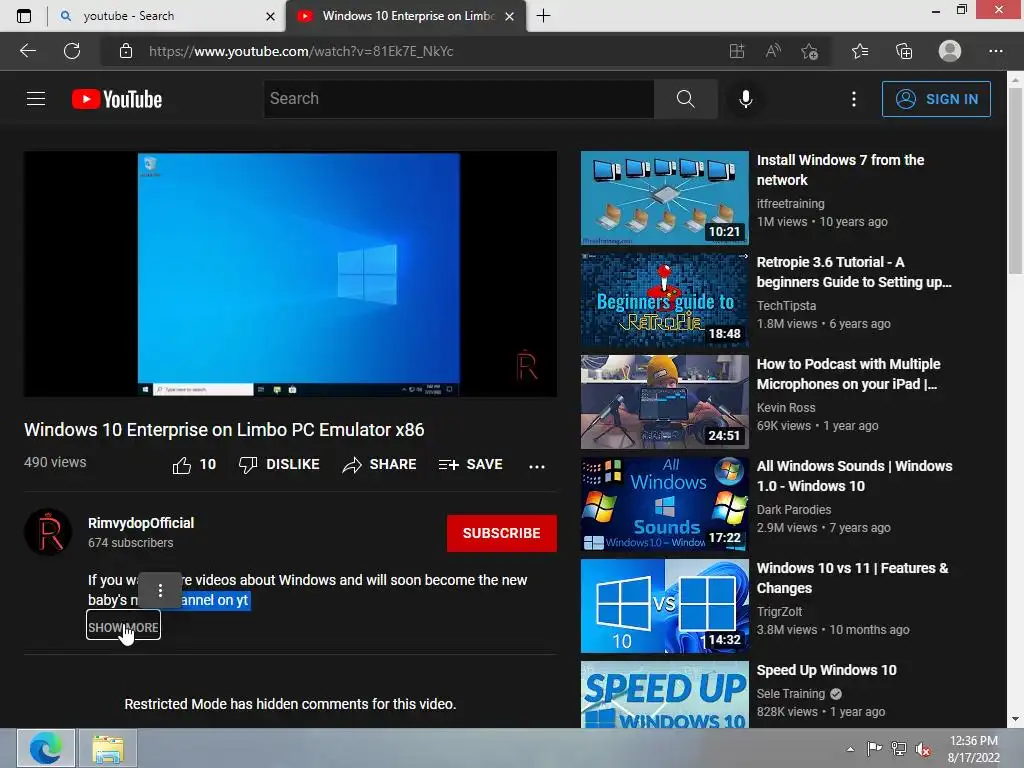The width and height of the screenshot is (1024, 768).
Task: Click the browser address bar URL
Action: tap(301, 51)
